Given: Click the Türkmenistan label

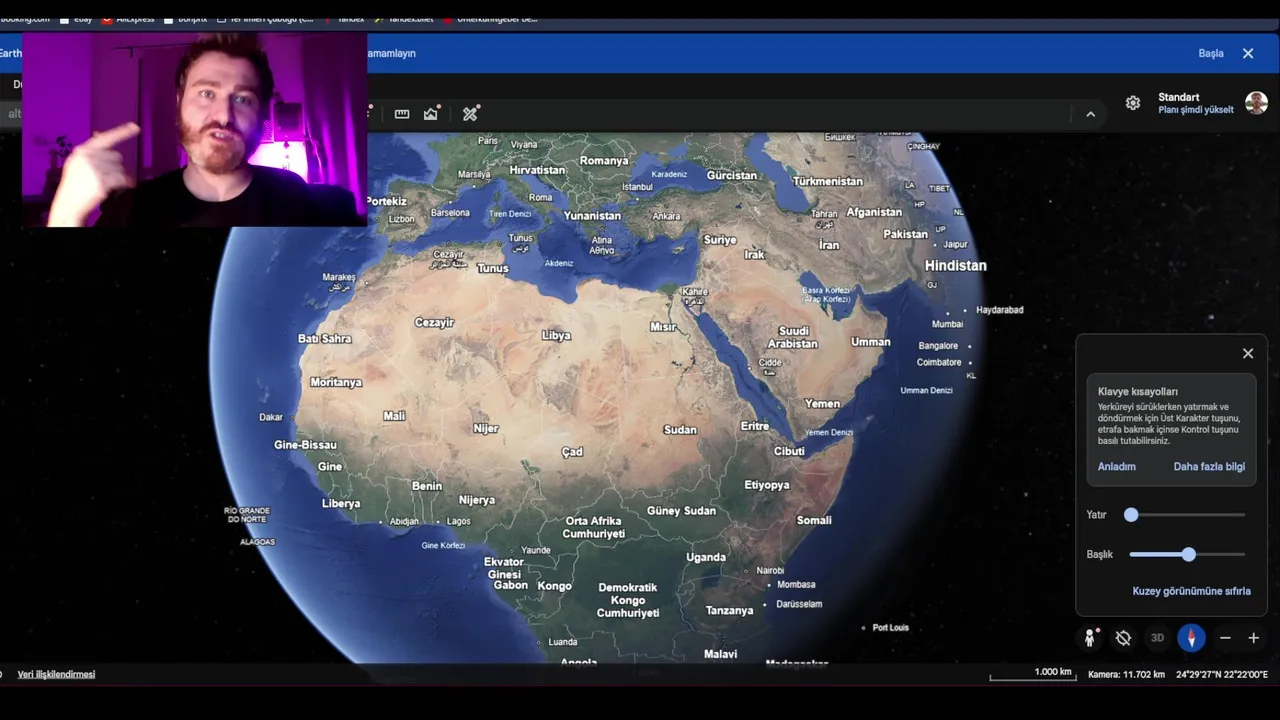Looking at the screenshot, I should click(x=827, y=182).
